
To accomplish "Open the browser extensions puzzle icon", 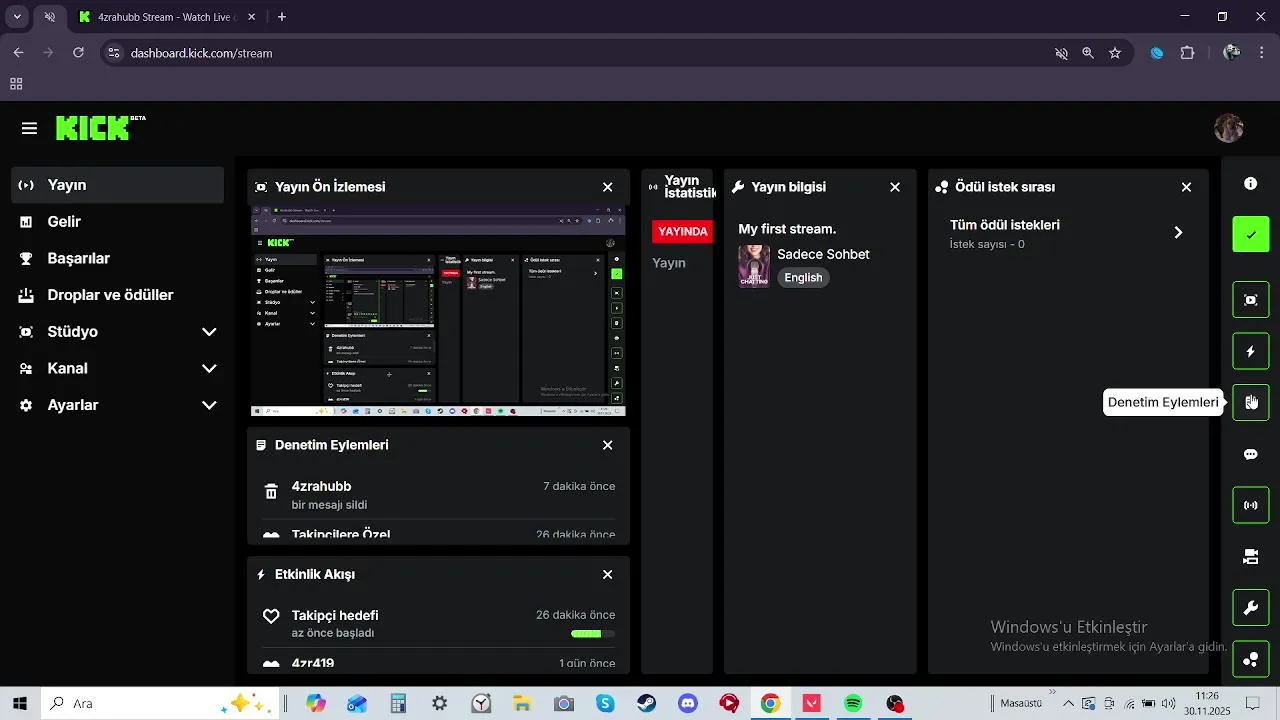I will tap(1188, 53).
